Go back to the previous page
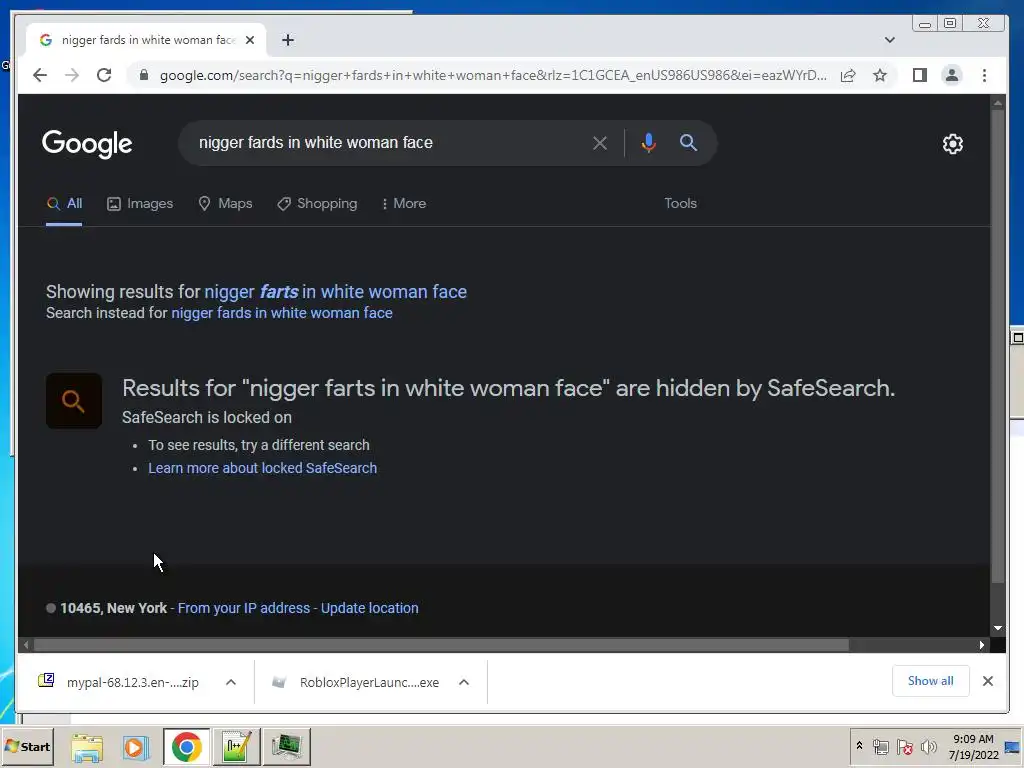This screenshot has width=1024, height=768. (40, 75)
